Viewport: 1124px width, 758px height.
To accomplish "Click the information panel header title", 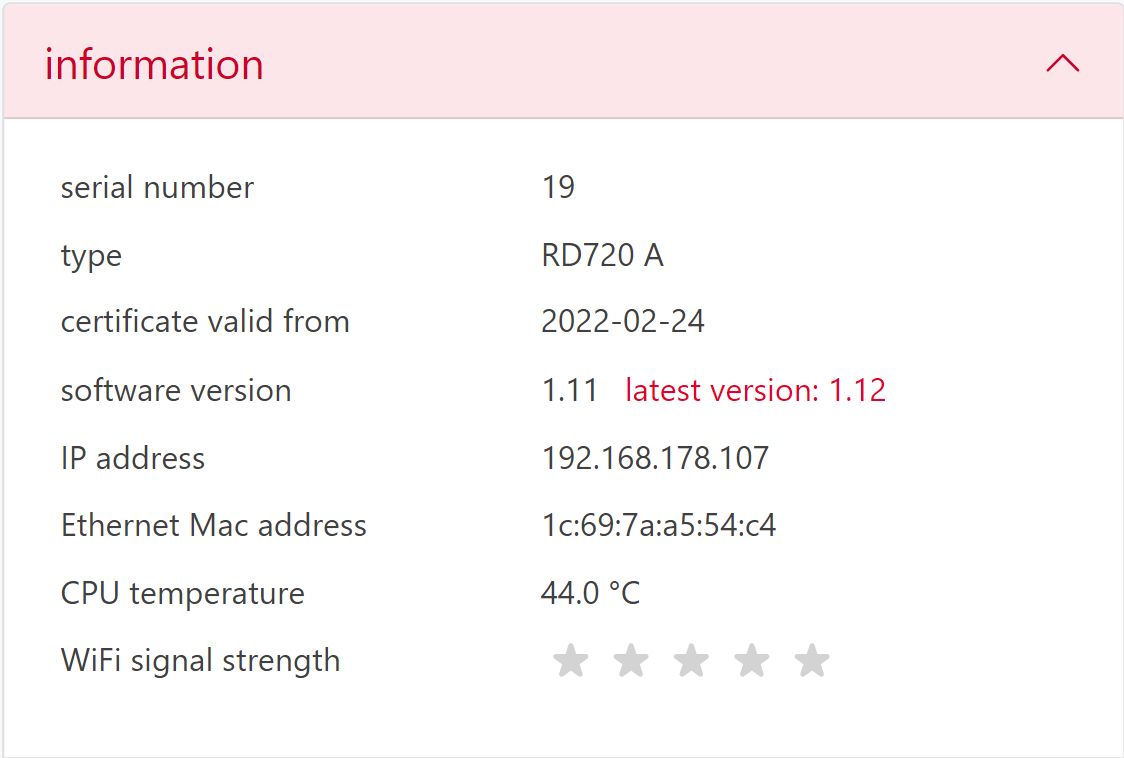I will [154, 64].
